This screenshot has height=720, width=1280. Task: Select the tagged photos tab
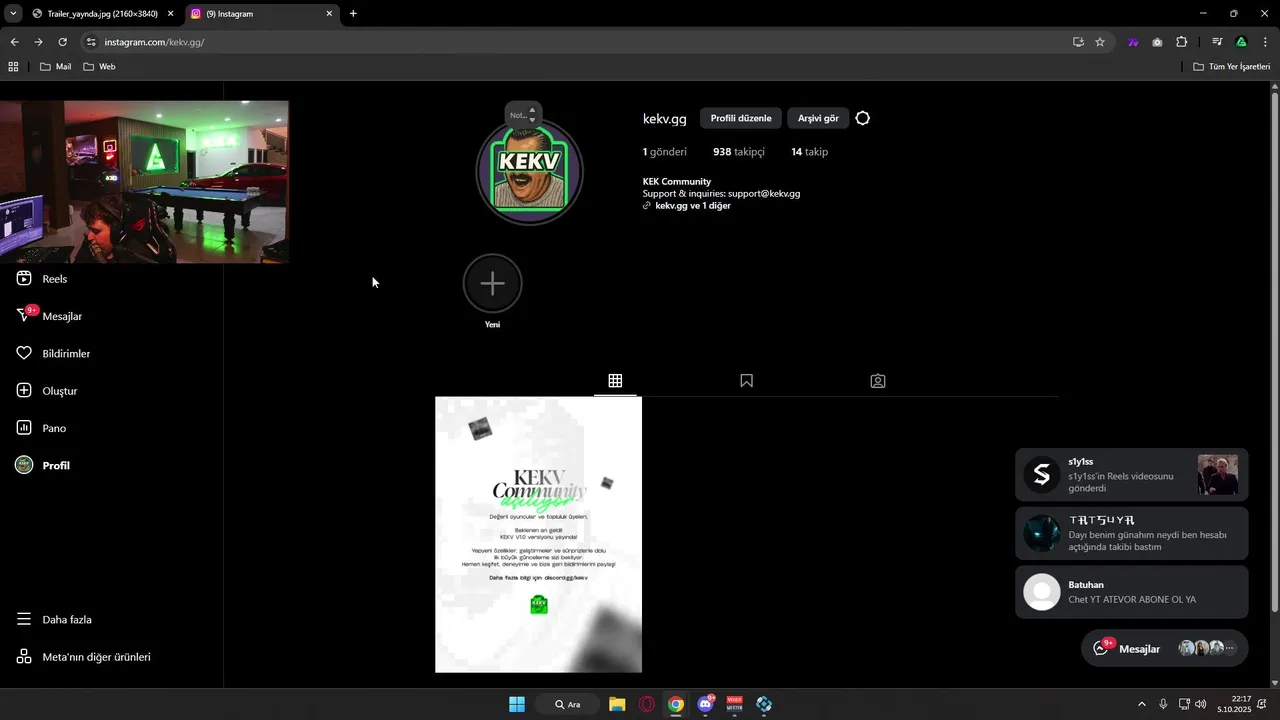[878, 381]
